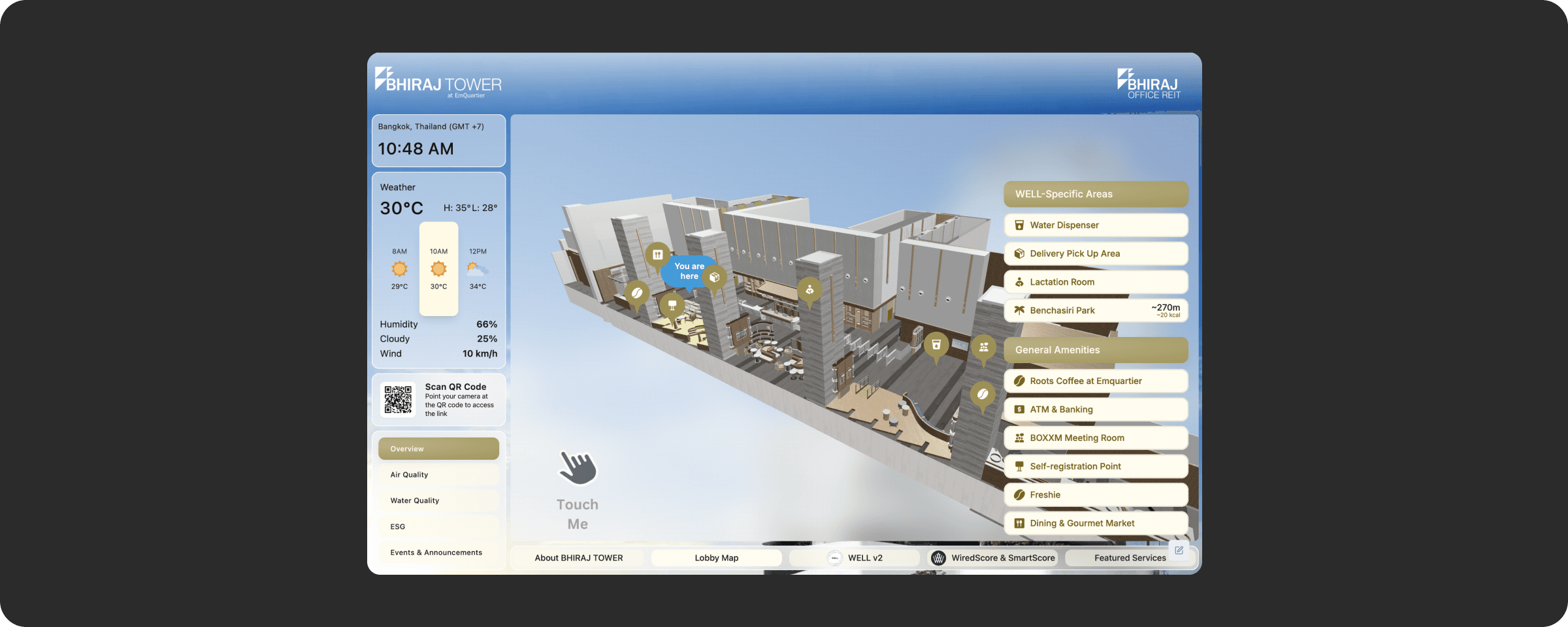The width and height of the screenshot is (1568, 627).
Task: Click the 29°C temperature under 8AM
Action: click(399, 287)
